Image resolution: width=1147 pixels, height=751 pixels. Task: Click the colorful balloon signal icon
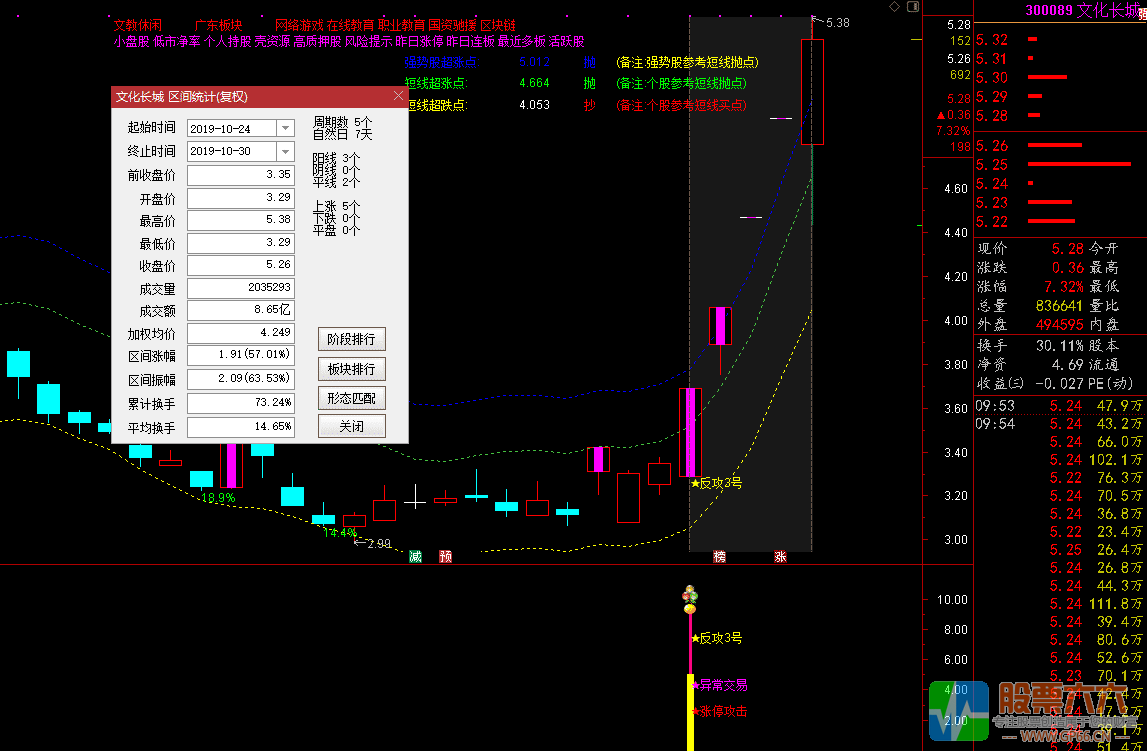click(689, 600)
